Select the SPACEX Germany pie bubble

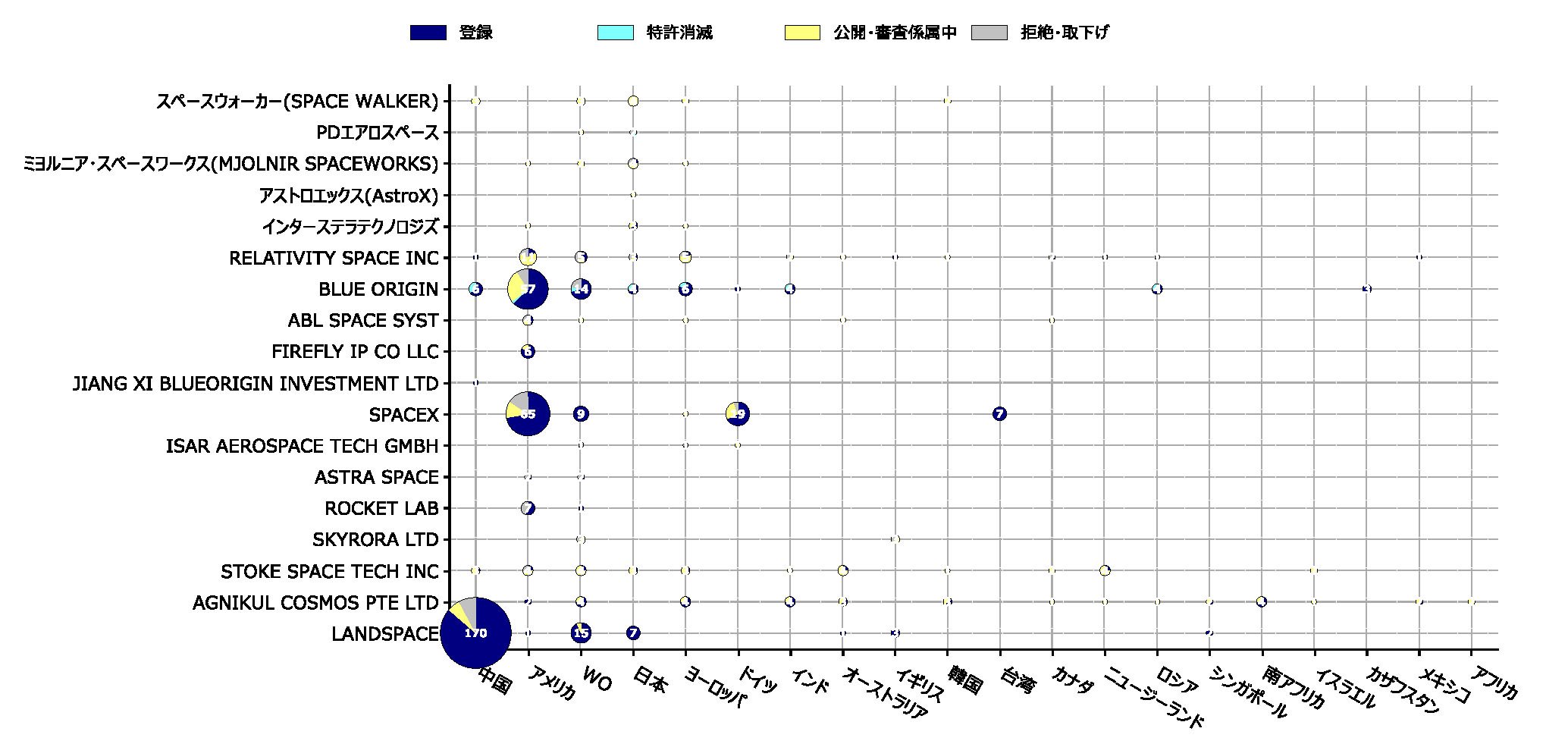tap(738, 414)
